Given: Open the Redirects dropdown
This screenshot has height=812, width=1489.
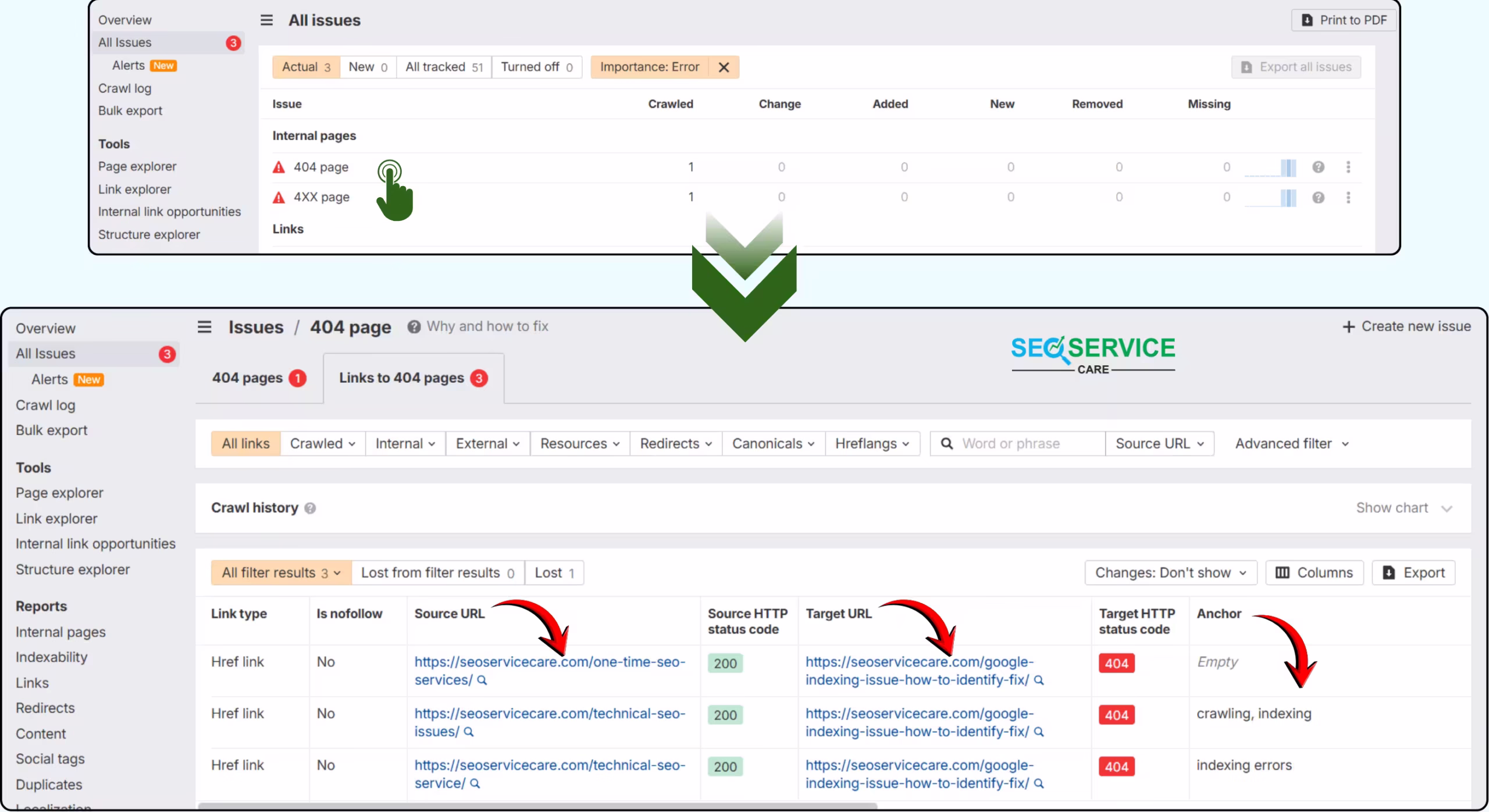Looking at the screenshot, I should 675,443.
